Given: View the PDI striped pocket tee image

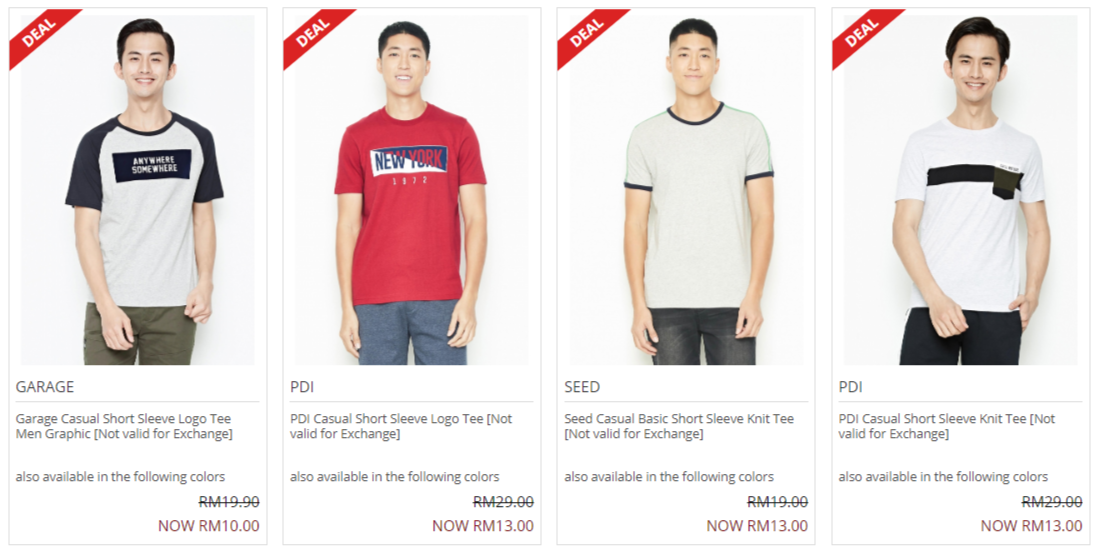Looking at the screenshot, I should (961, 189).
